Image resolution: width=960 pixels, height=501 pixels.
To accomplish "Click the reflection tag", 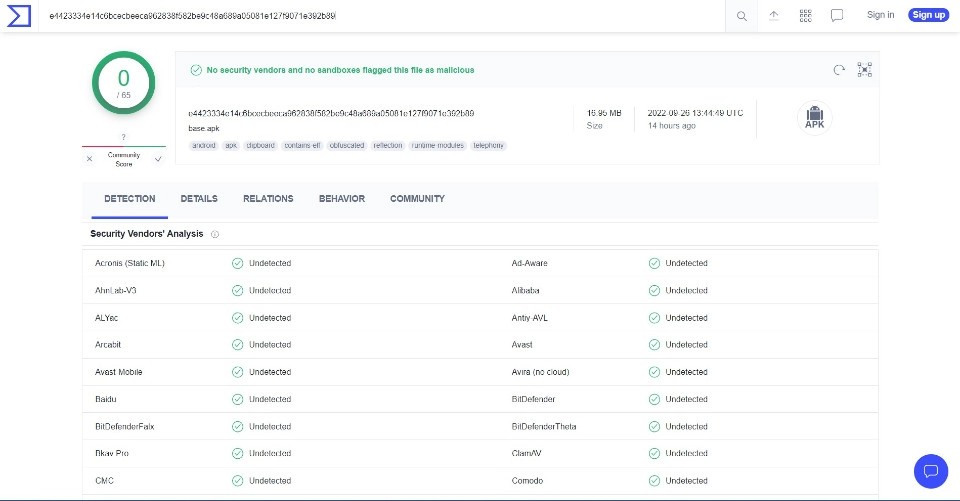I will click(x=388, y=146).
